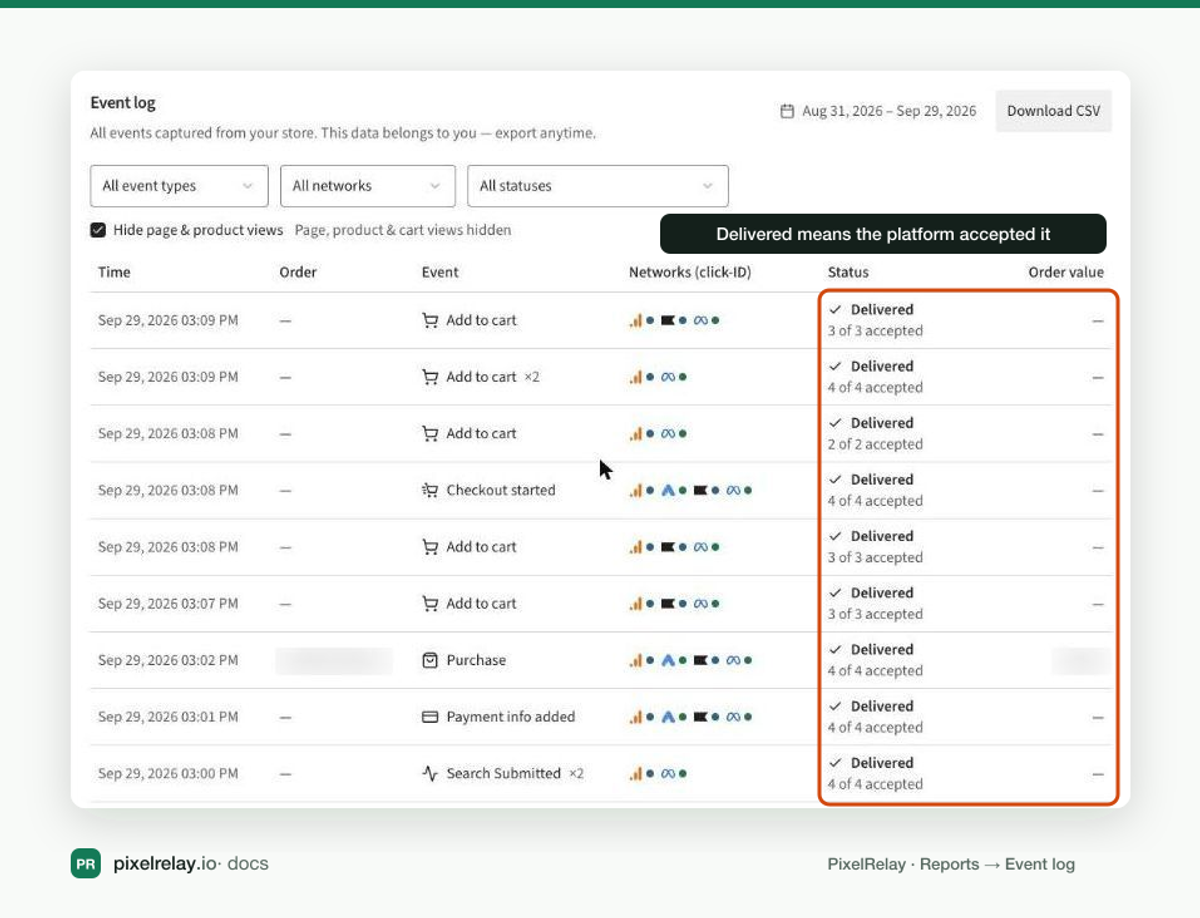The height and width of the screenshot is (918, 1200).
Task: Click the Search Submitted pulse icon
Action: (430, 773)
